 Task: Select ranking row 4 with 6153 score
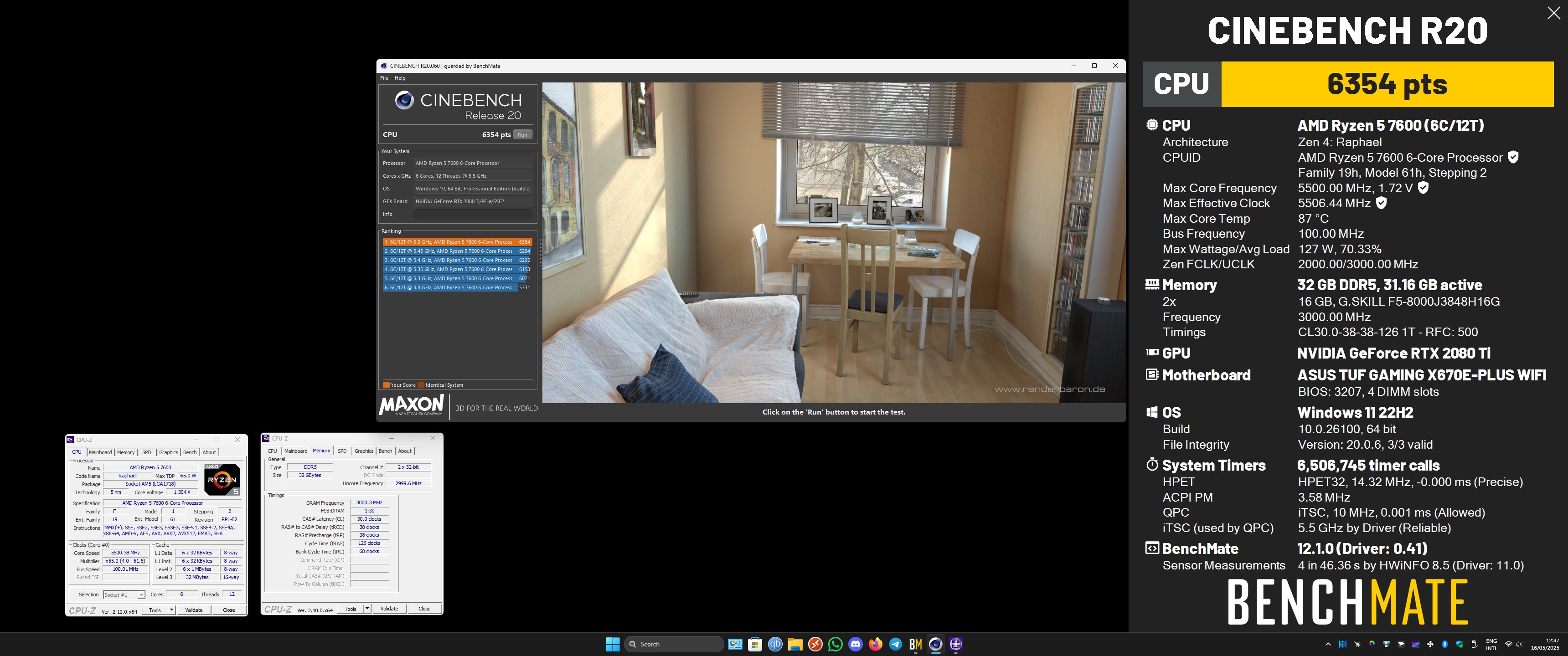click(x=457, y=269)
